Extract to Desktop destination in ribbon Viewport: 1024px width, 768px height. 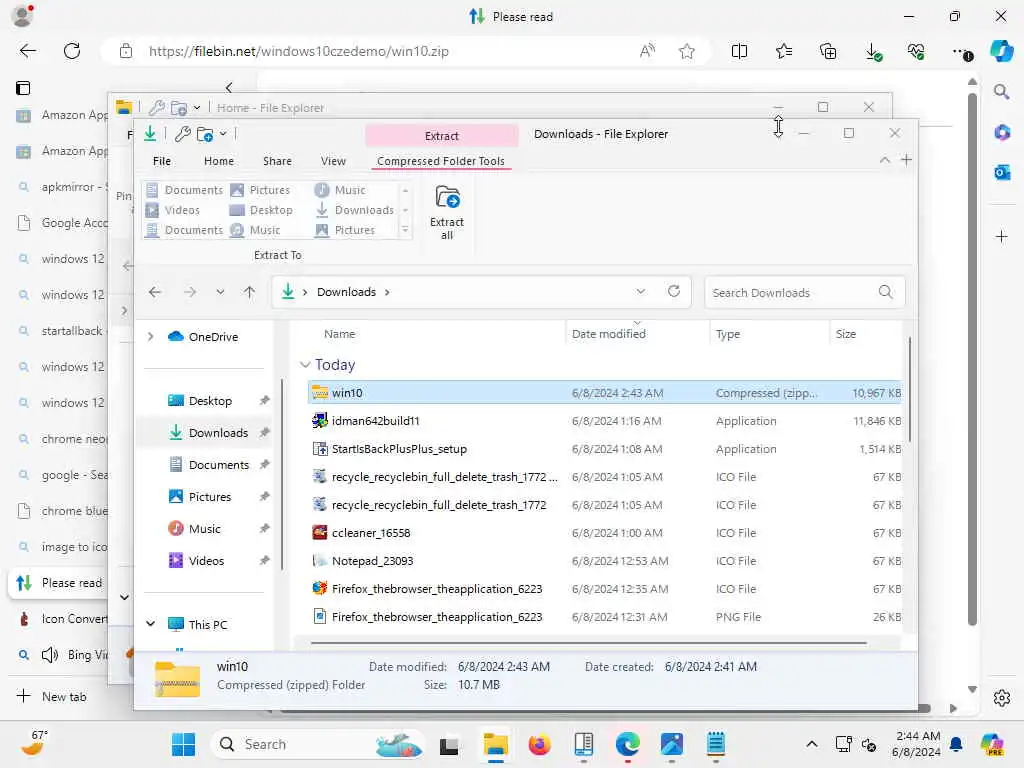[261, 210]
